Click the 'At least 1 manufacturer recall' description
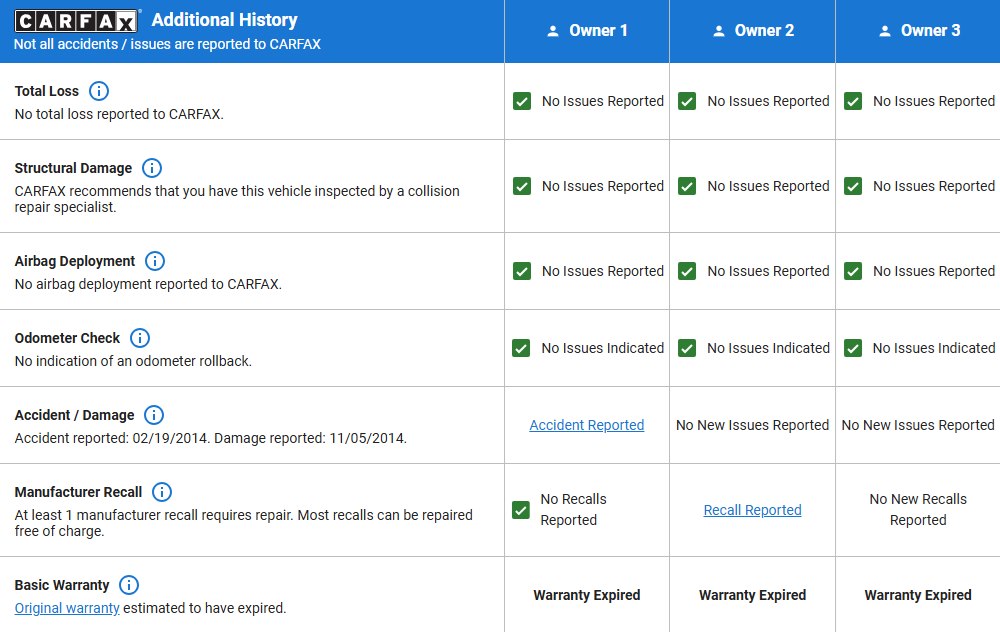Viewport: 1000px width, 632px height. (244, 523)
